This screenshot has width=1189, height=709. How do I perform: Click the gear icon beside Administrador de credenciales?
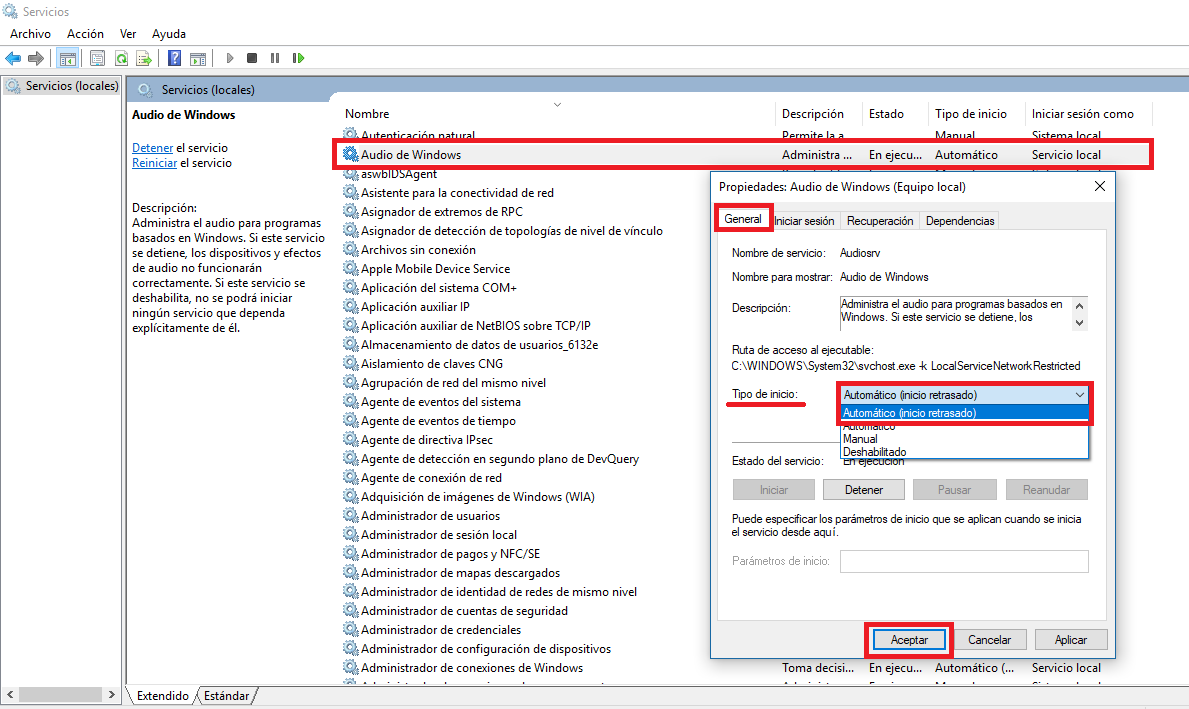pos(350,629)
